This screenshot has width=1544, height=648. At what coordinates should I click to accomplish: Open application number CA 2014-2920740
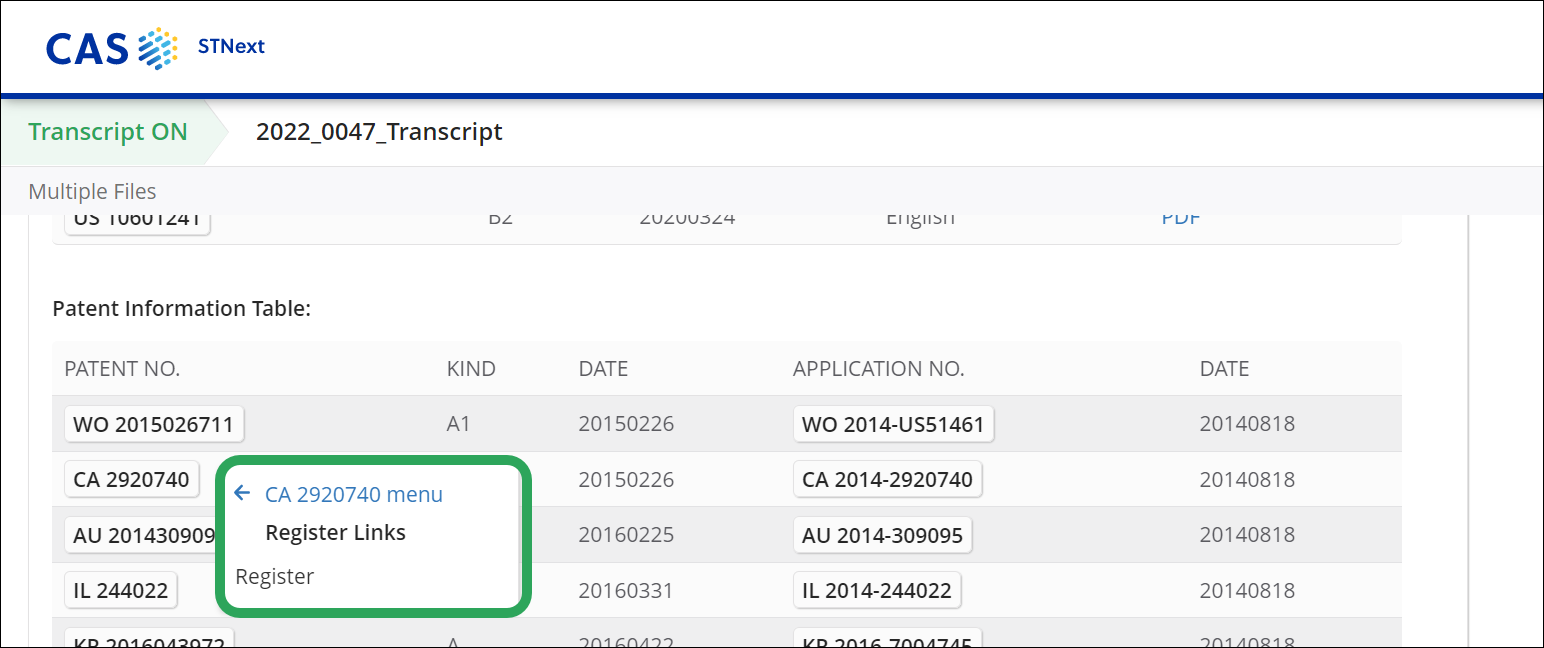point(886,480)
